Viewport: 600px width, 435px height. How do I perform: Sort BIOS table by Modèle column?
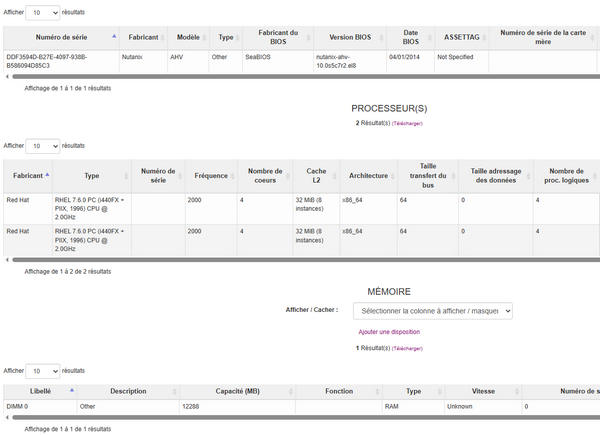pyautogui.click(x=188, y=36)
